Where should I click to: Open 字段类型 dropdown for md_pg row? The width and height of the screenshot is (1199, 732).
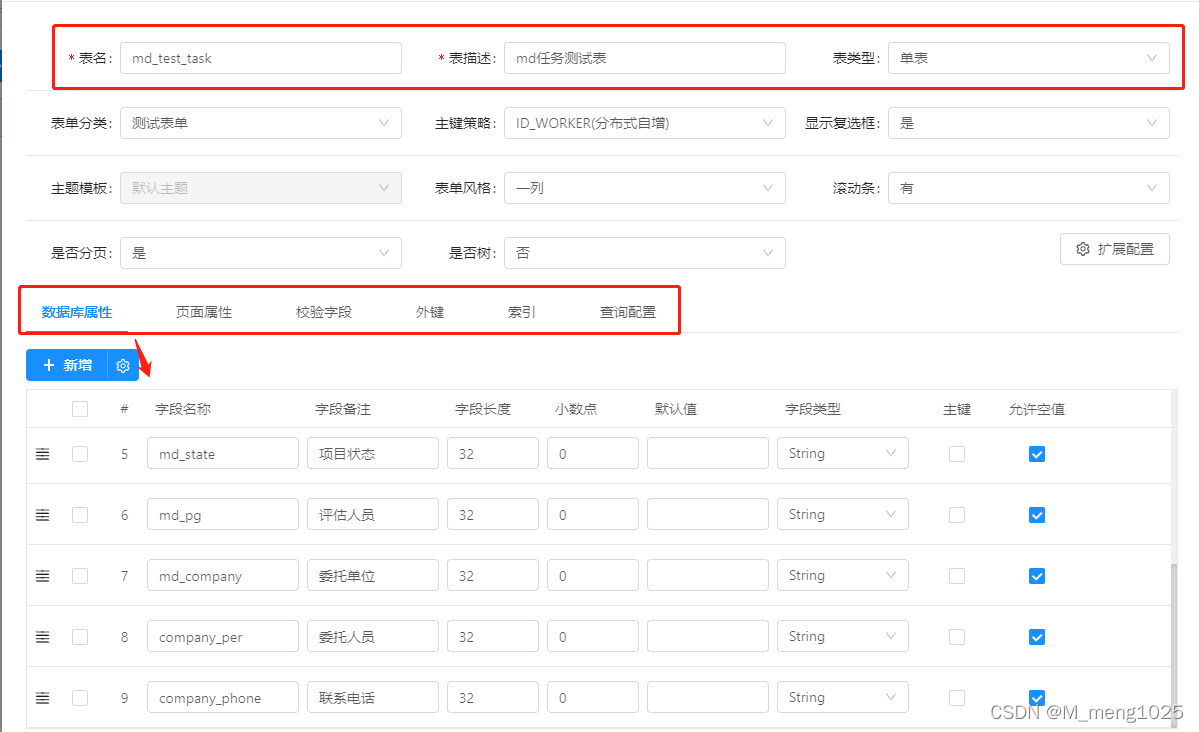click(843, 515)
